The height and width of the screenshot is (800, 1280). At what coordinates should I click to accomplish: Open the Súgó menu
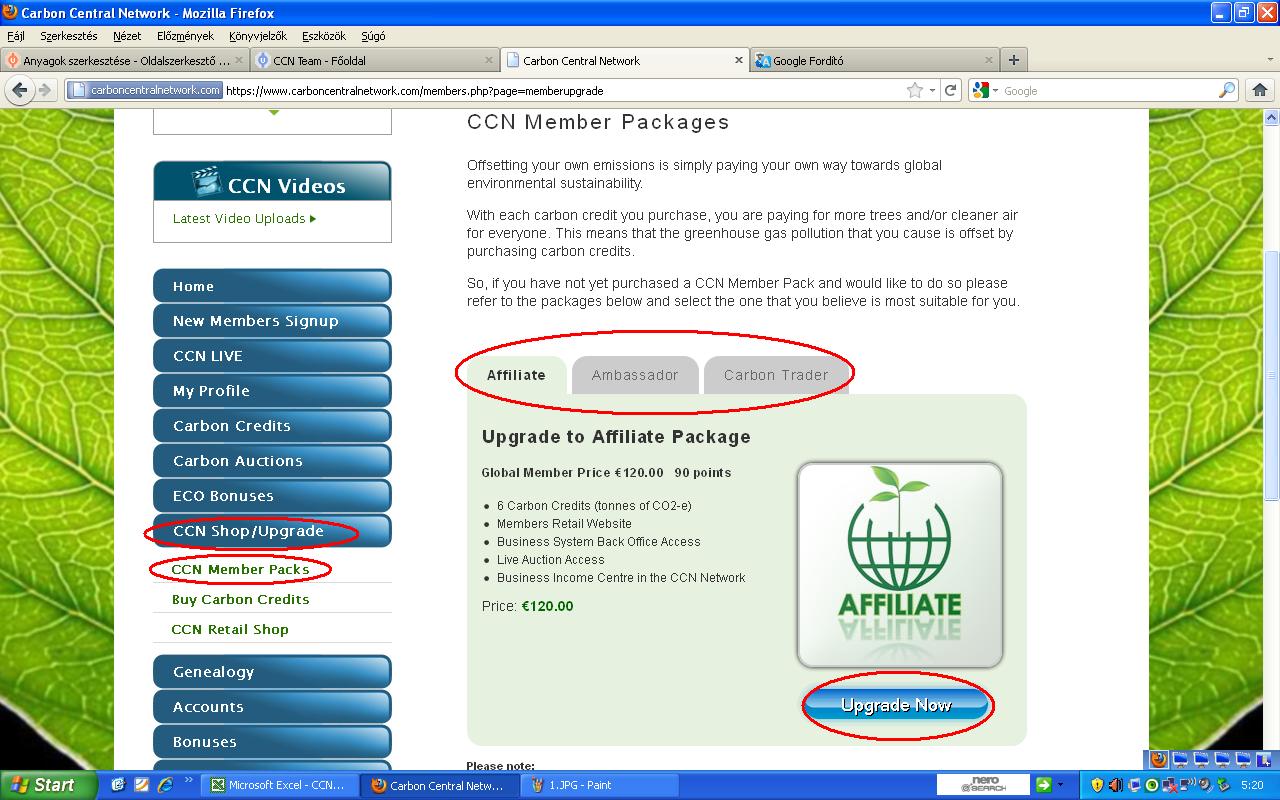point(373,36)
